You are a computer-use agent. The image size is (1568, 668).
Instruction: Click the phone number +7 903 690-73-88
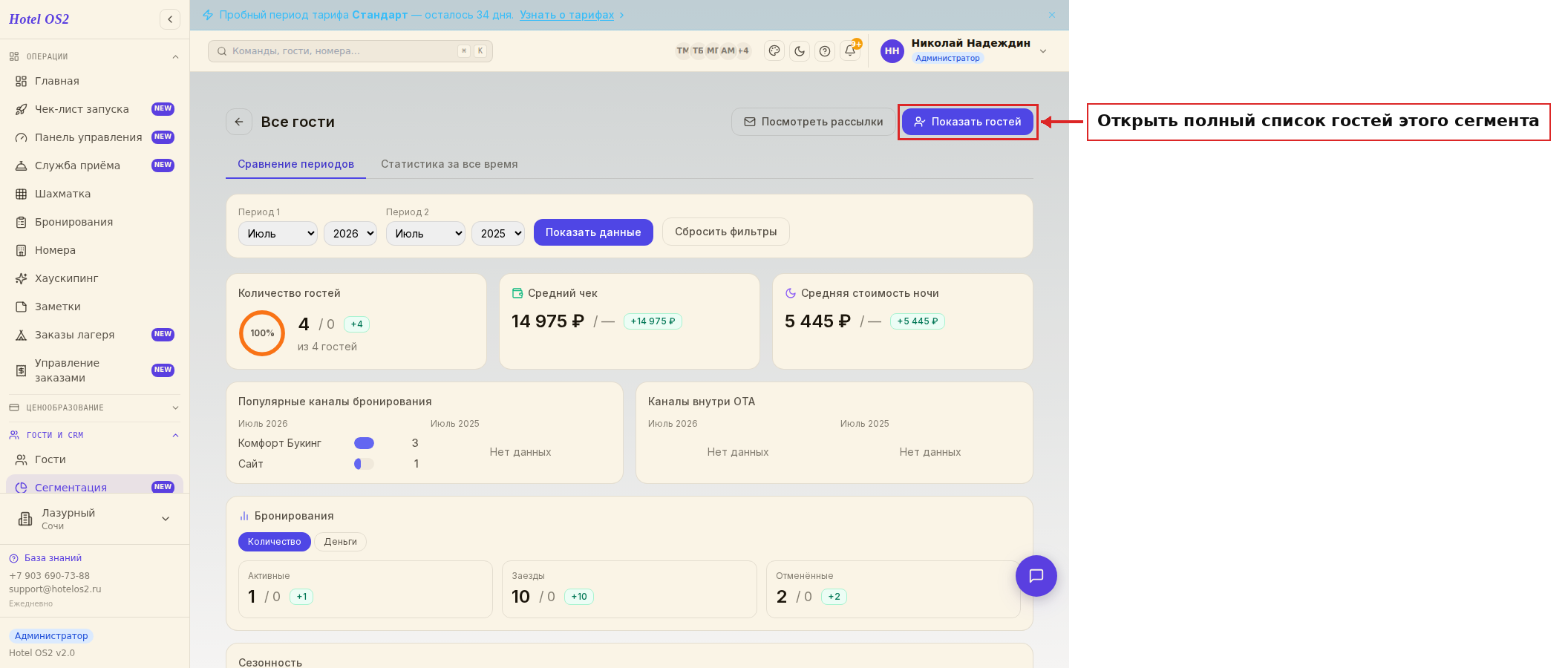click(49, 576)
